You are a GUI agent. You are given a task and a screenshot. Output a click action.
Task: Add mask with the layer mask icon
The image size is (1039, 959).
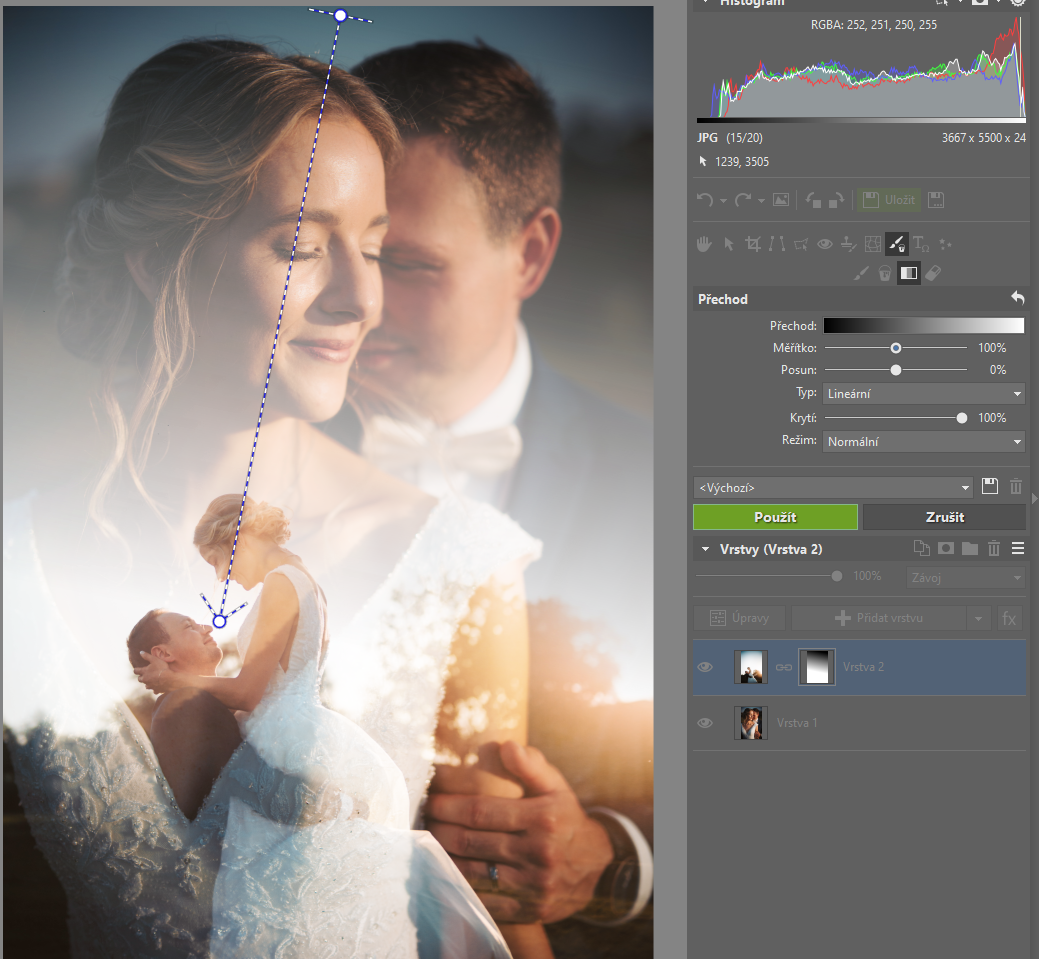945,548
